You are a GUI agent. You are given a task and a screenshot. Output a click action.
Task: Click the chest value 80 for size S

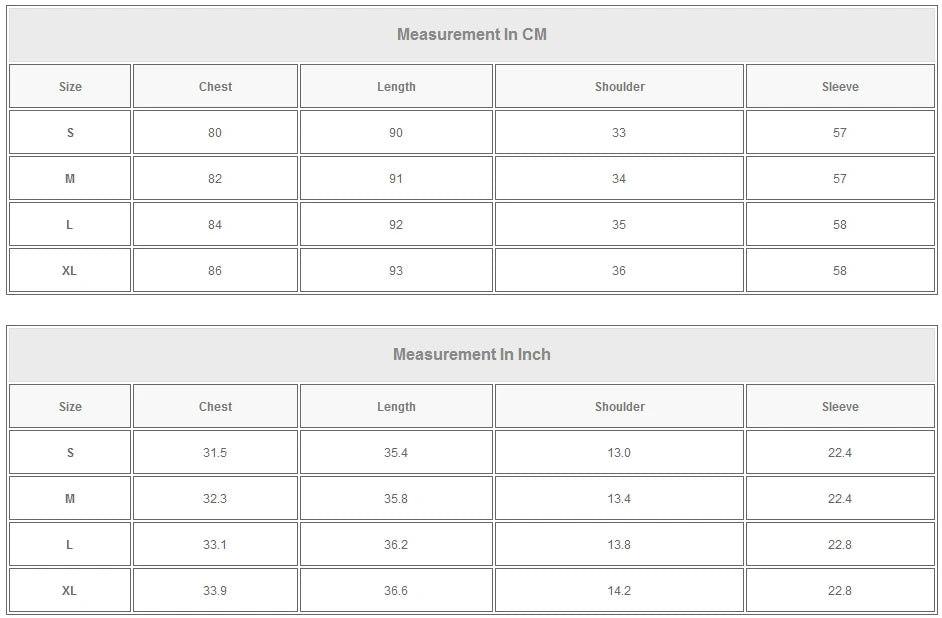point(215,133)
